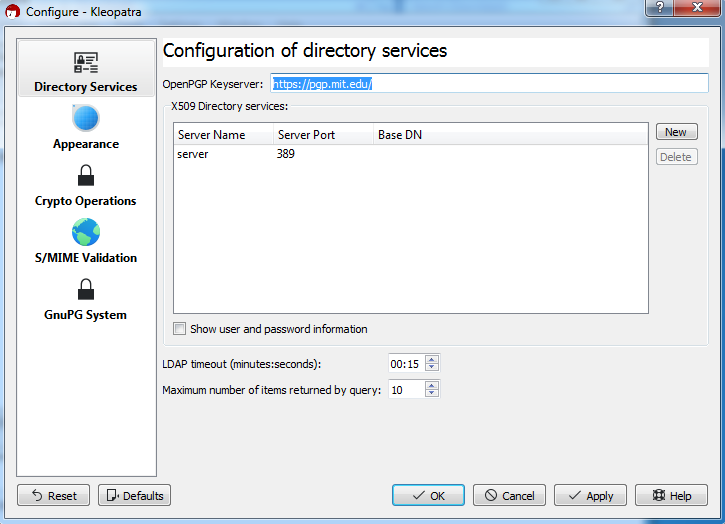Click the question mark help button in title bar

tap(660, 7)
